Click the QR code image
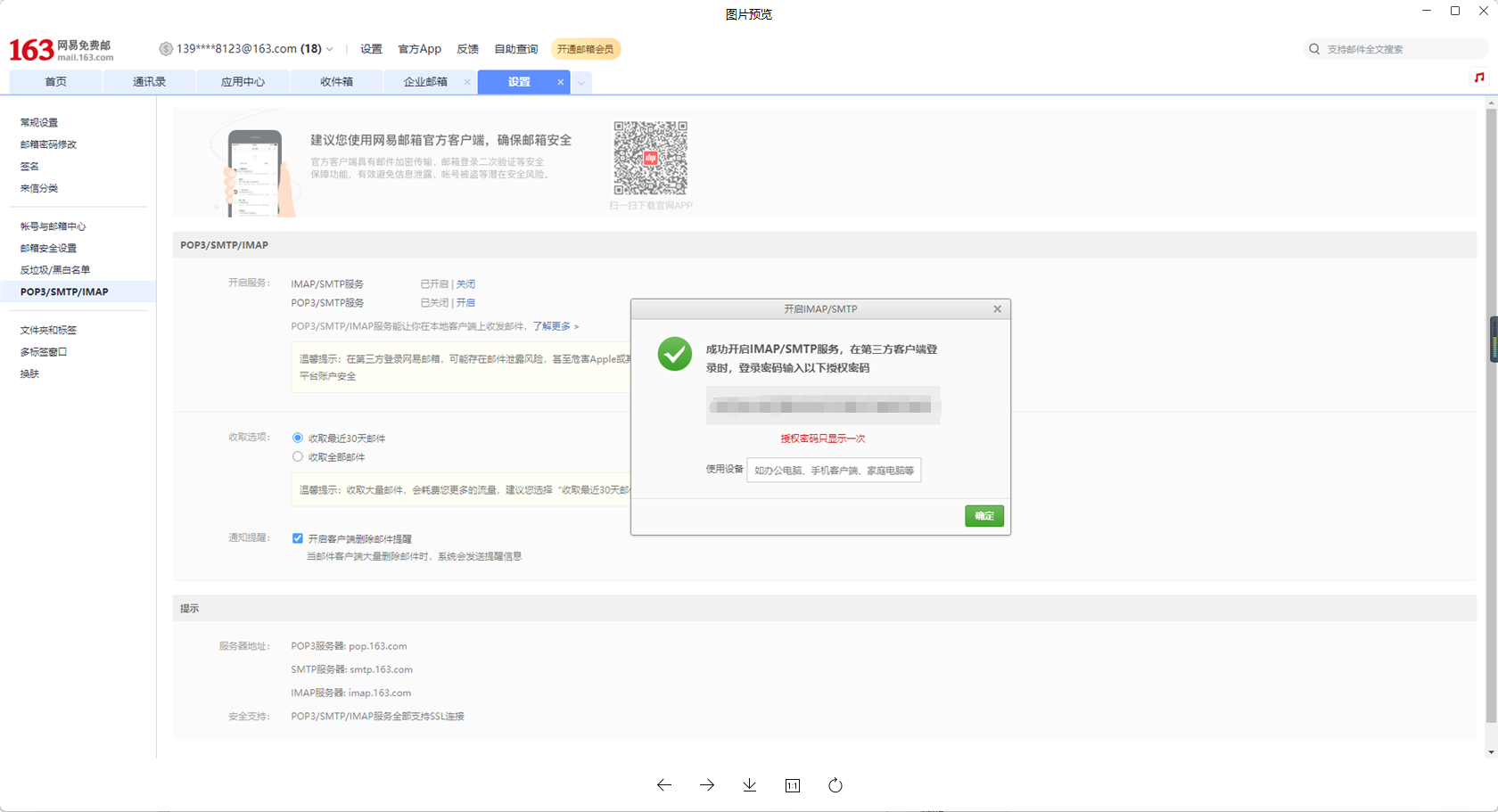1498x812 pixels. click(x=650, y=158)
